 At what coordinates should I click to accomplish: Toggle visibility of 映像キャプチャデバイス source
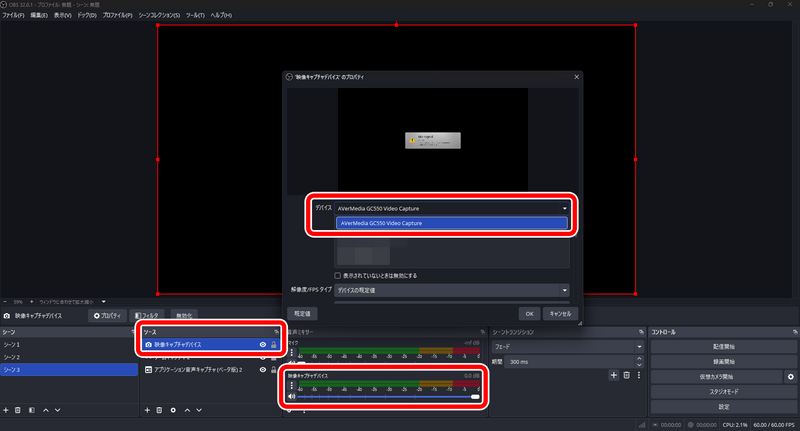pos(263,345)
